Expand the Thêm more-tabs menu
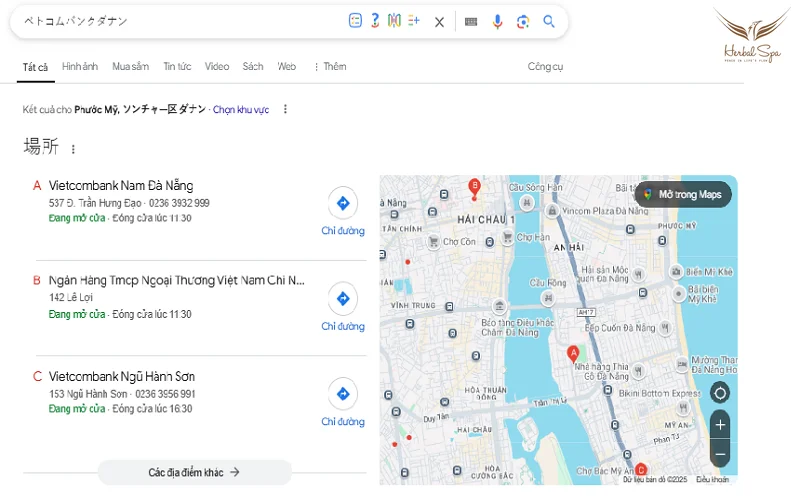The height and width of the screenshot is (500, 800). [x=330, y=66]
